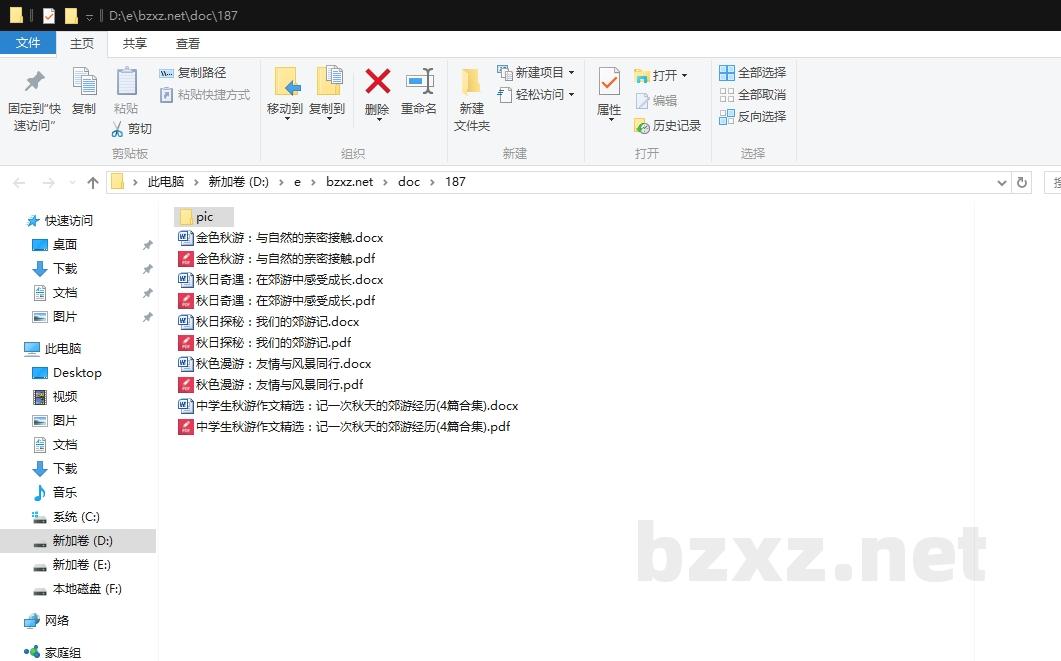Click the Up directory arrow
Screen dimensions: 1061x661
(x=93, y=182)
